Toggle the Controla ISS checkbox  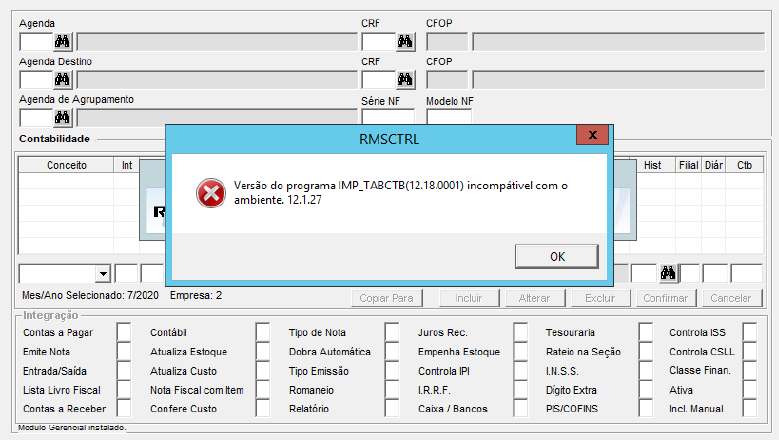click(x=750, y=332)
